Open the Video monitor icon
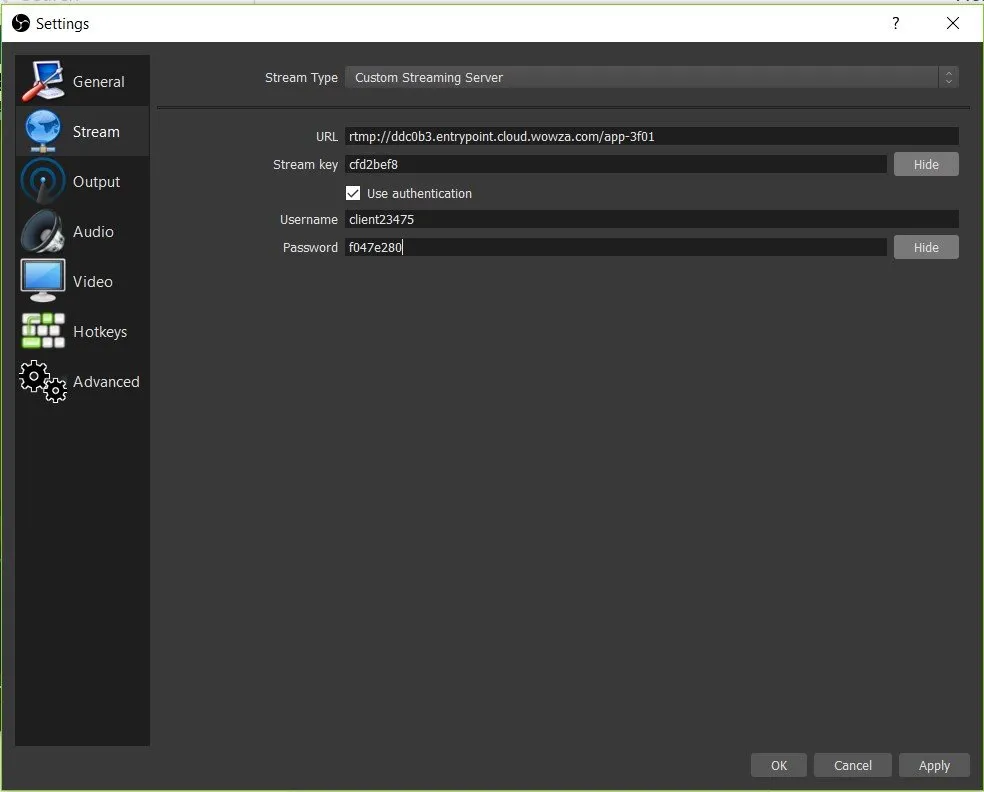The height and width of the screenshot is (792, 984). pos(43,281)
